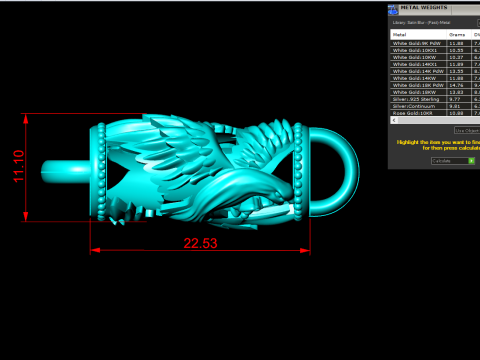Click the Calculate button
480x360 pixels.
[453, 161]
